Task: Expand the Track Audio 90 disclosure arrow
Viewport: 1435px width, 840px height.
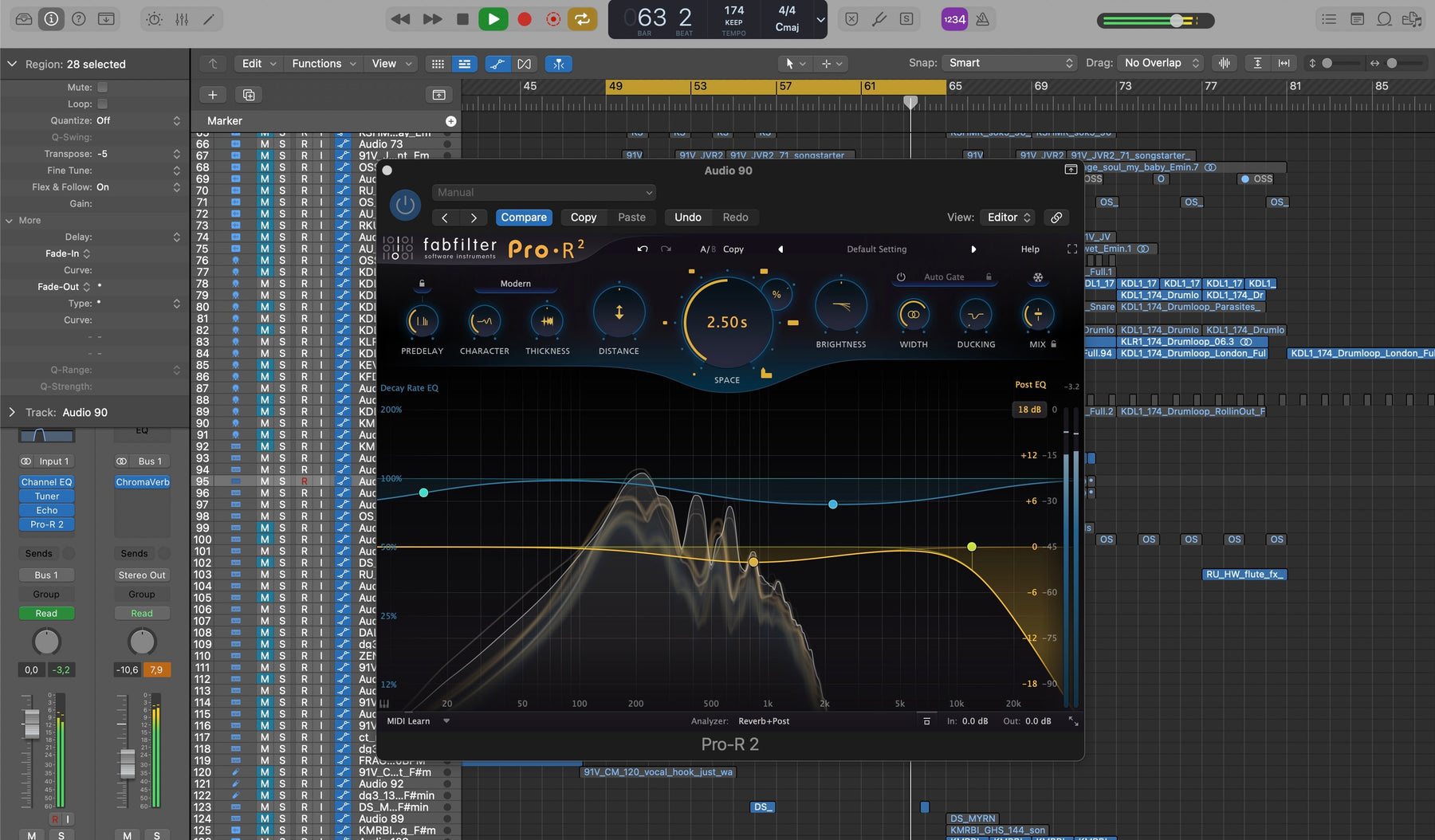Action: 12,412
